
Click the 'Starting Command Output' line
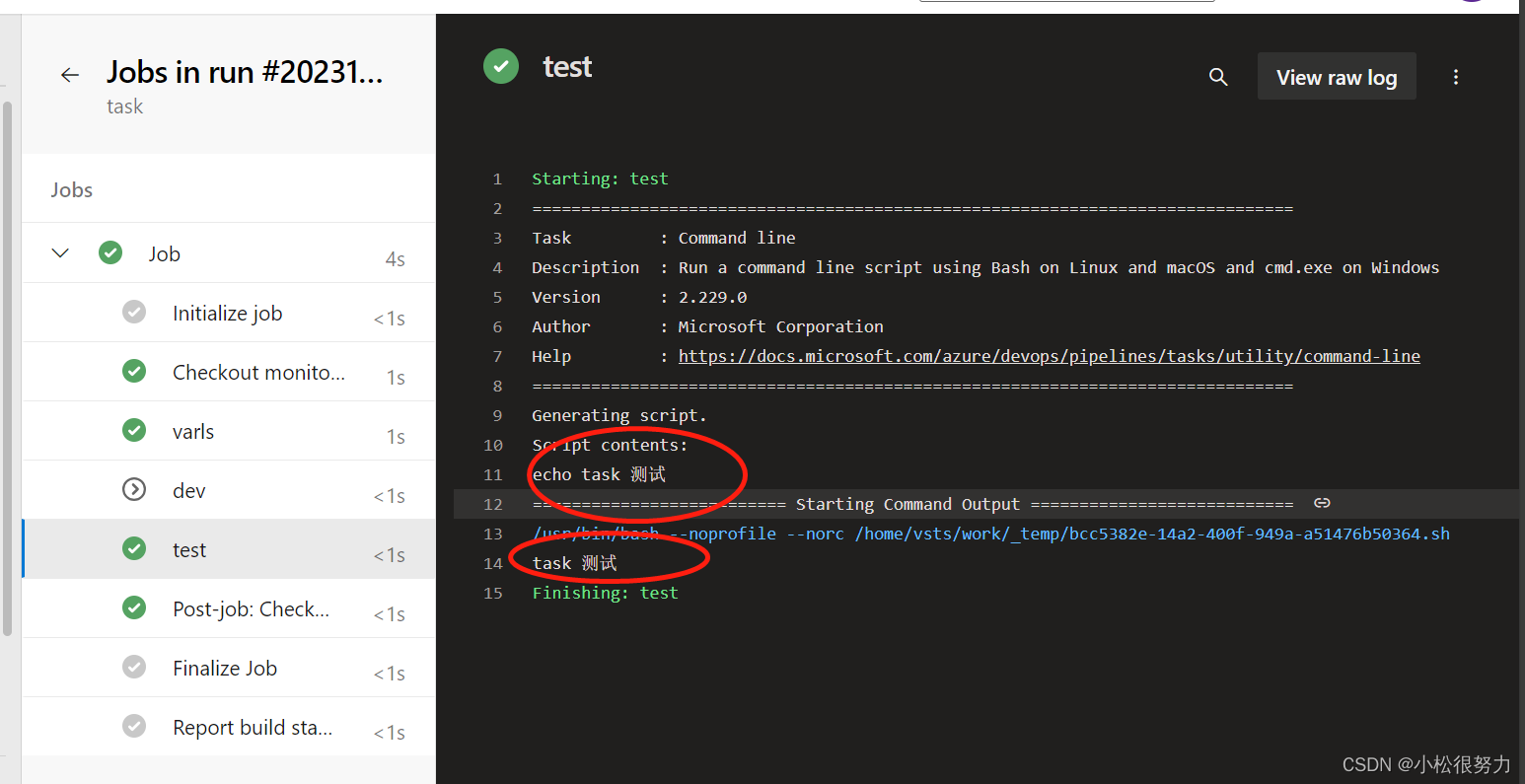(x=912, y=504)
